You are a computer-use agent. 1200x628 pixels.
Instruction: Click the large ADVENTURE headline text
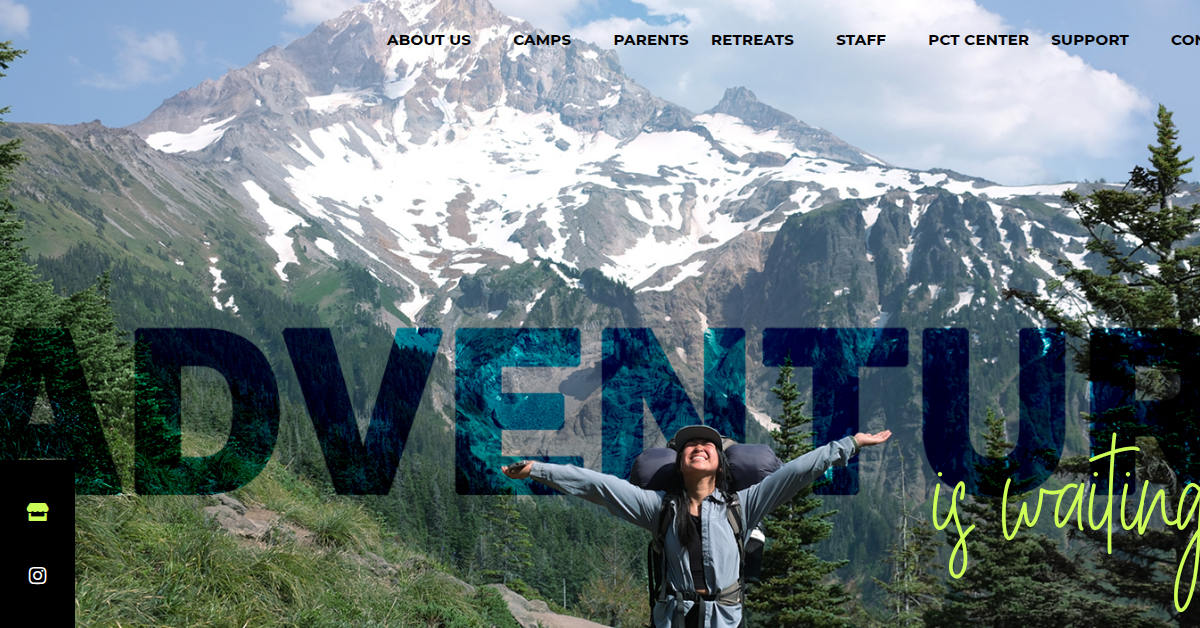coord(600,410)
